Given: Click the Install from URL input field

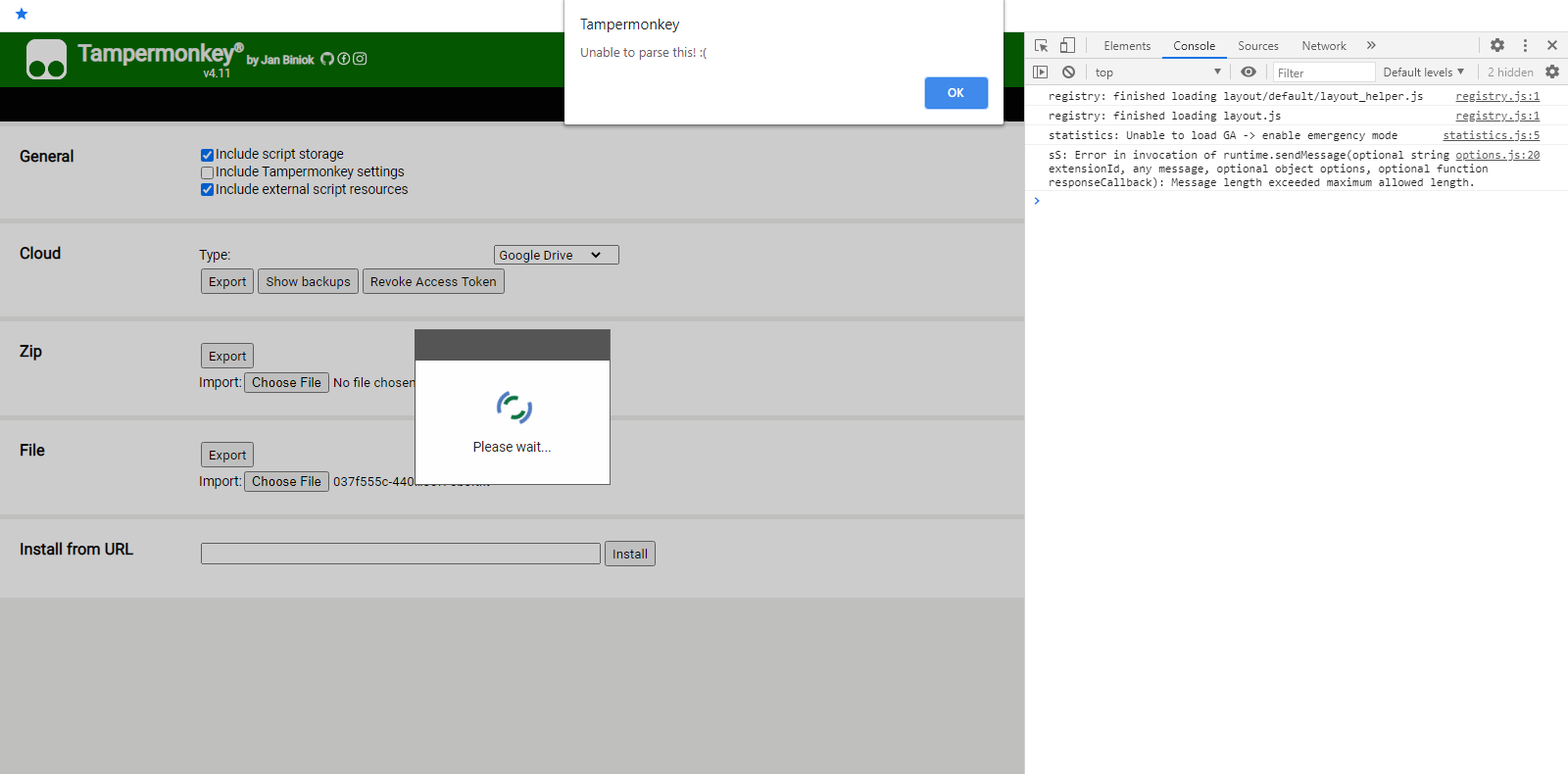Looking at the screenshot, I should (401, 554).
